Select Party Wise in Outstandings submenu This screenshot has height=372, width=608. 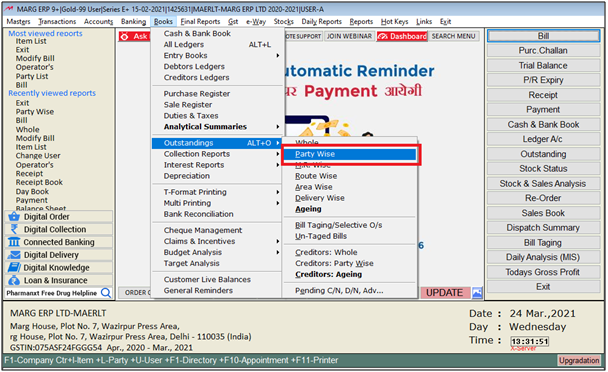[350, 154]
